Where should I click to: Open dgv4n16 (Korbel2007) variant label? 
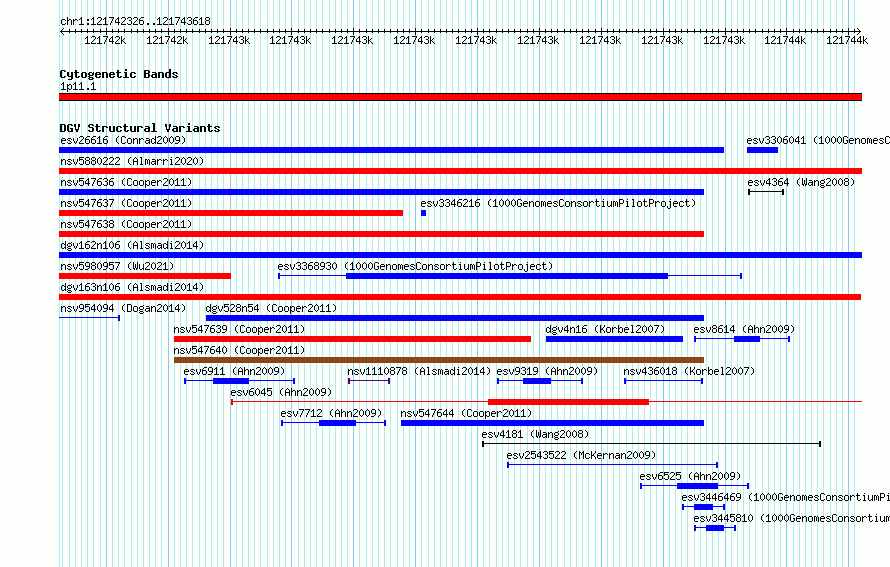tap(605, 329)
